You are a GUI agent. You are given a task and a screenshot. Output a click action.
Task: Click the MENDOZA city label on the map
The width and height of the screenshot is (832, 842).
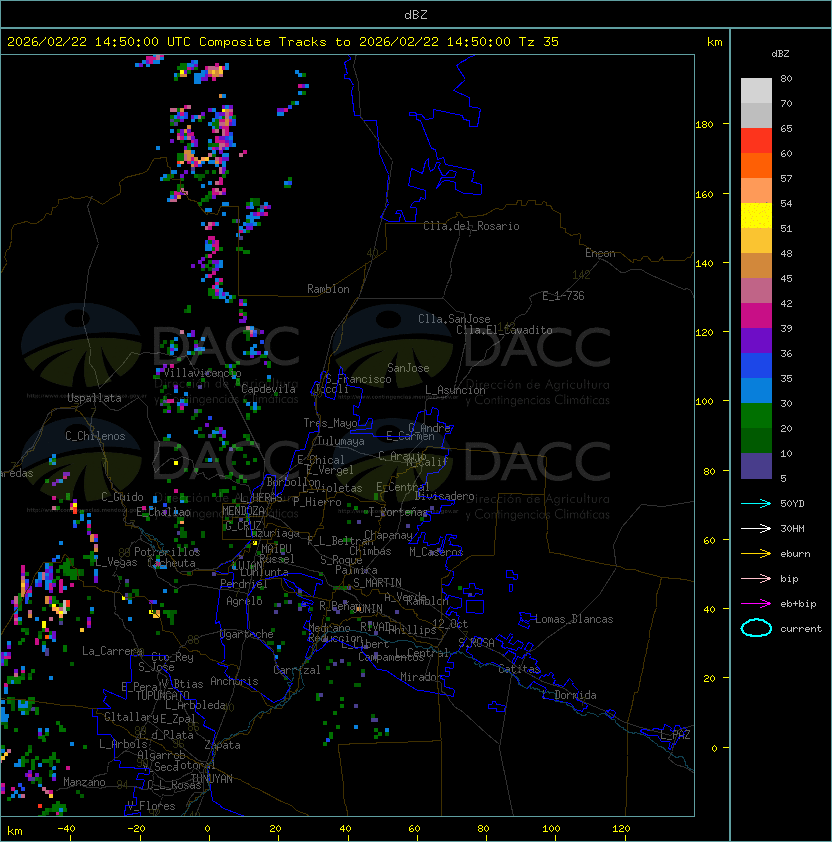244,511
